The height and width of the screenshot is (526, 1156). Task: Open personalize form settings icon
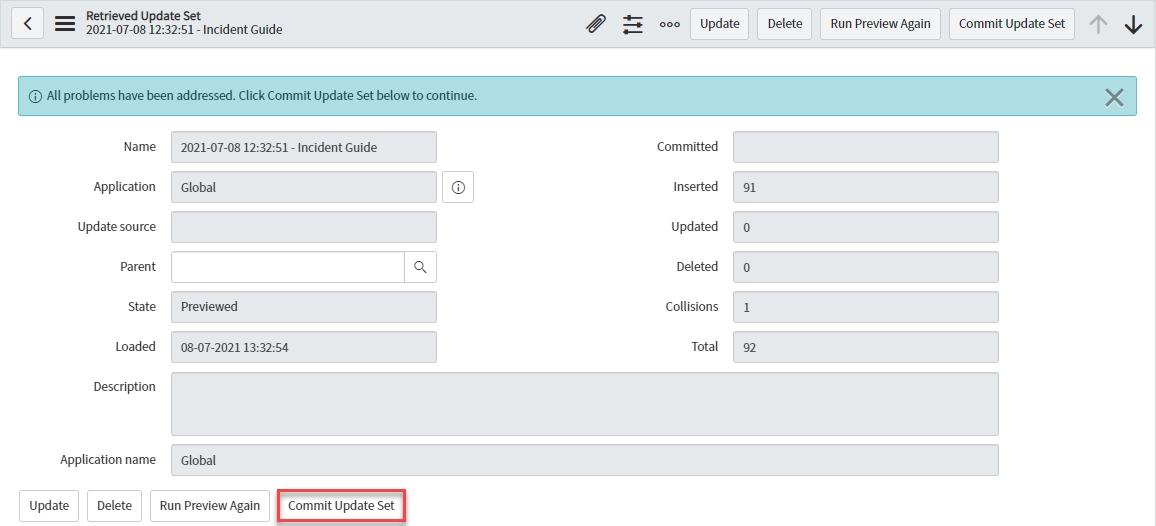point(633,24)
